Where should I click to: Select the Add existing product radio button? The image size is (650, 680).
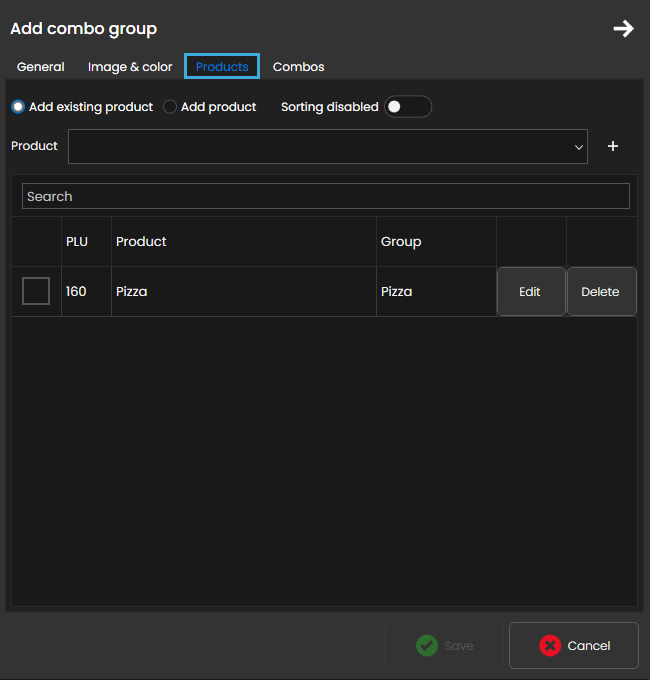click(x=18, y=107)
